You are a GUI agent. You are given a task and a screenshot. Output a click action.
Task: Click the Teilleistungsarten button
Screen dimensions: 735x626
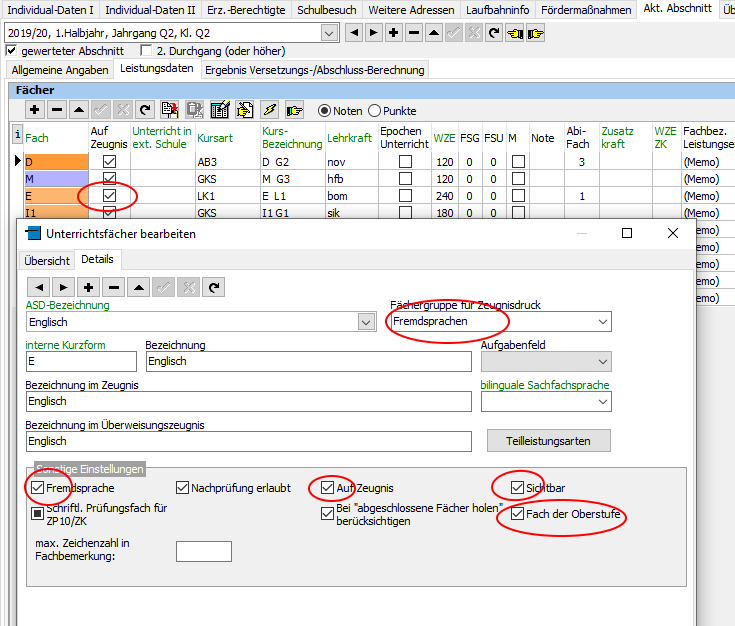coord(548,441)
